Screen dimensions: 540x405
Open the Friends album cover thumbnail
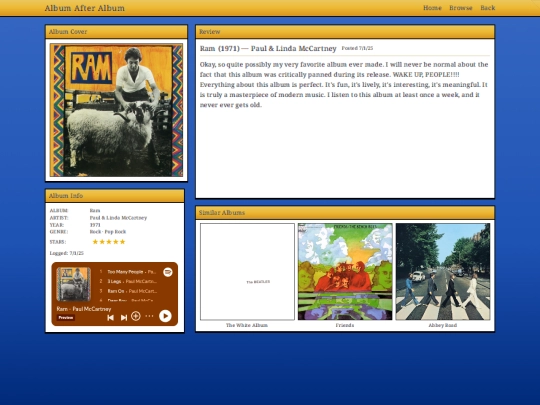[x=345, y=272]
